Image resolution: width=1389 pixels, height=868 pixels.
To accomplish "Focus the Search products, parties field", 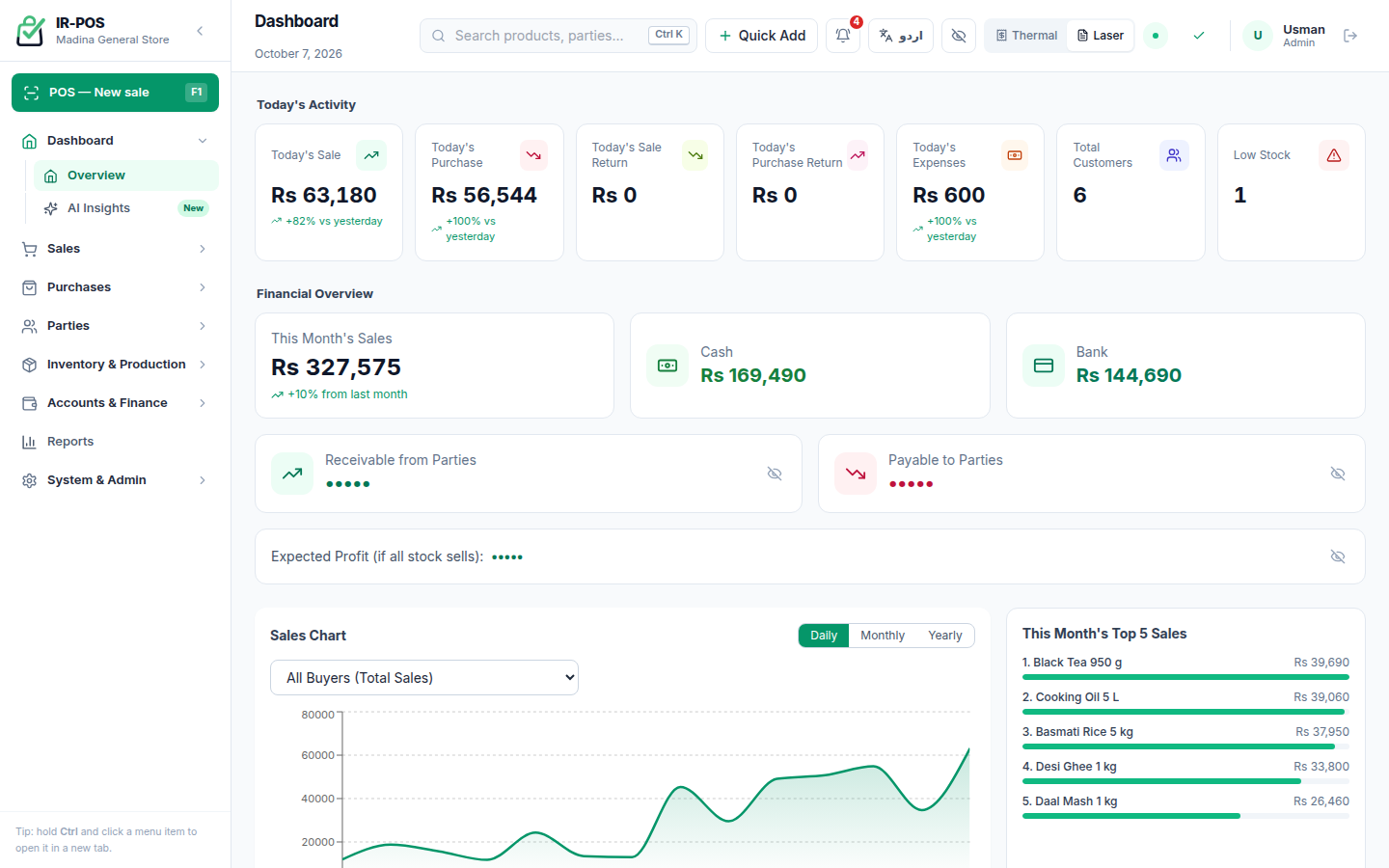I will [x=558, y=36].
